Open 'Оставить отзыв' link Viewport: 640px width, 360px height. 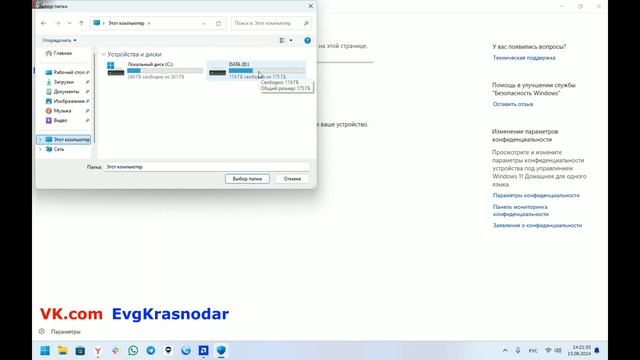(513, 104)
